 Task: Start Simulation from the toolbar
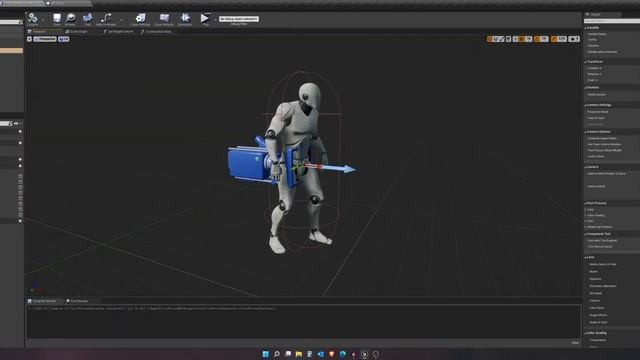pos(185,19)
